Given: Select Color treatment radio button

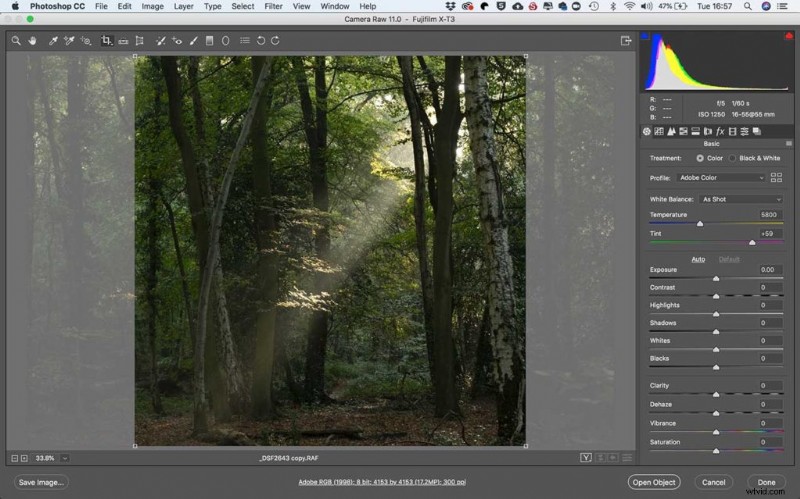Looking at the screenshot, I should [700, 158].
